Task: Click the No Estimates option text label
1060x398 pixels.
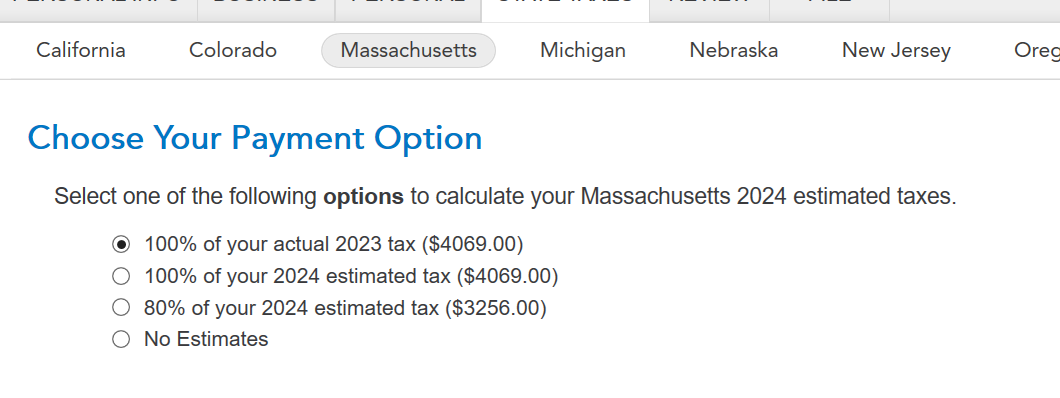Action: click(206, 339)
